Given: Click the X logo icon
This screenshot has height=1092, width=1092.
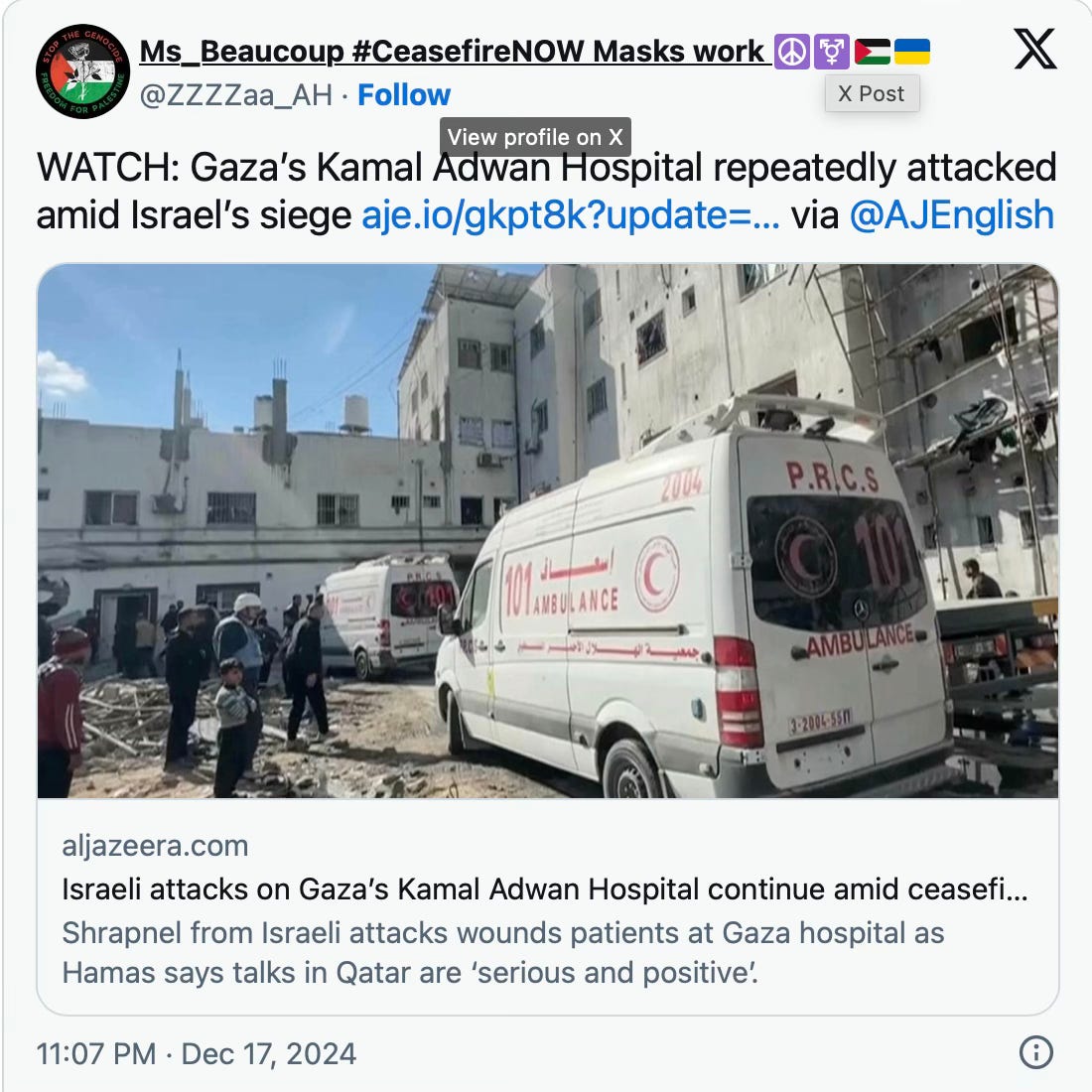Looking at the screenshot, I should pos(1034,49).
